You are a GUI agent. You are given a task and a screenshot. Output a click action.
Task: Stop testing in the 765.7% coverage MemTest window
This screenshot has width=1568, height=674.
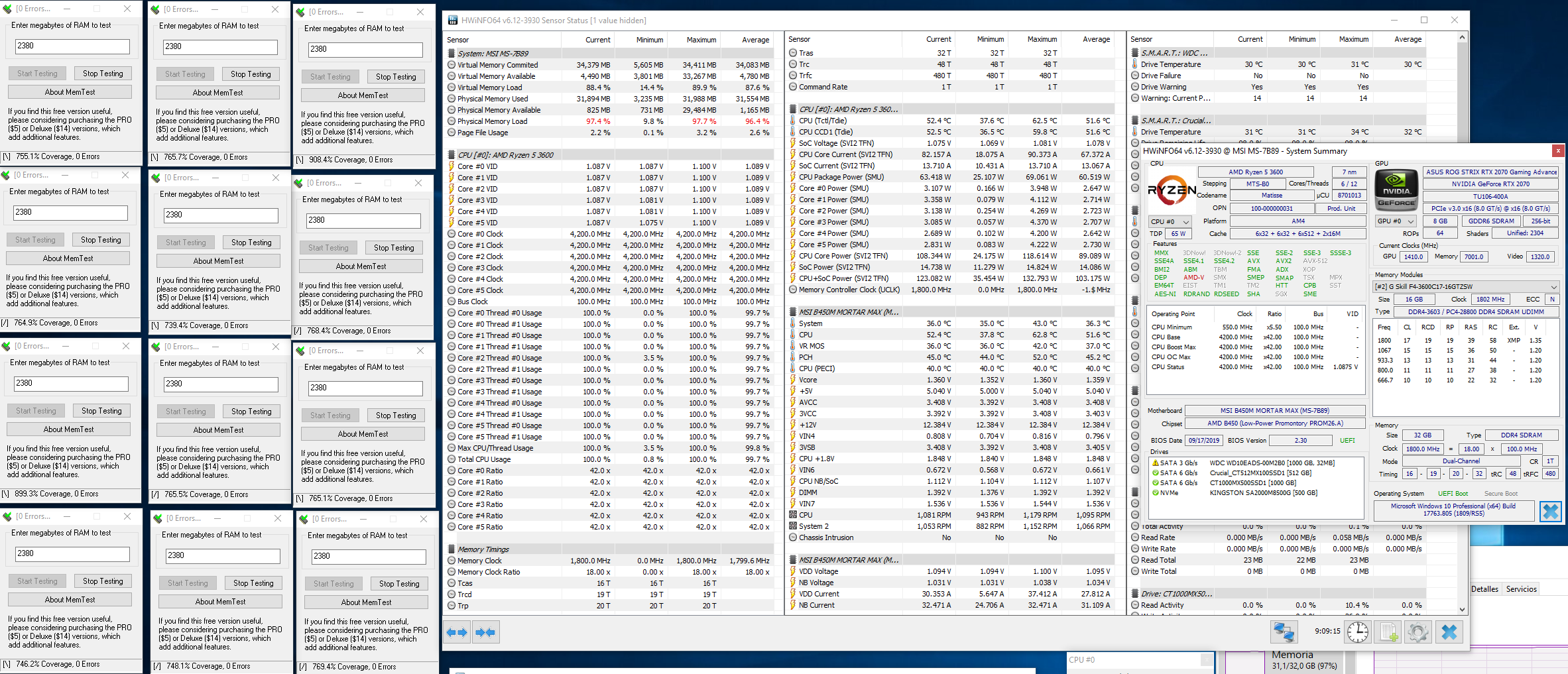pos(251,74)
